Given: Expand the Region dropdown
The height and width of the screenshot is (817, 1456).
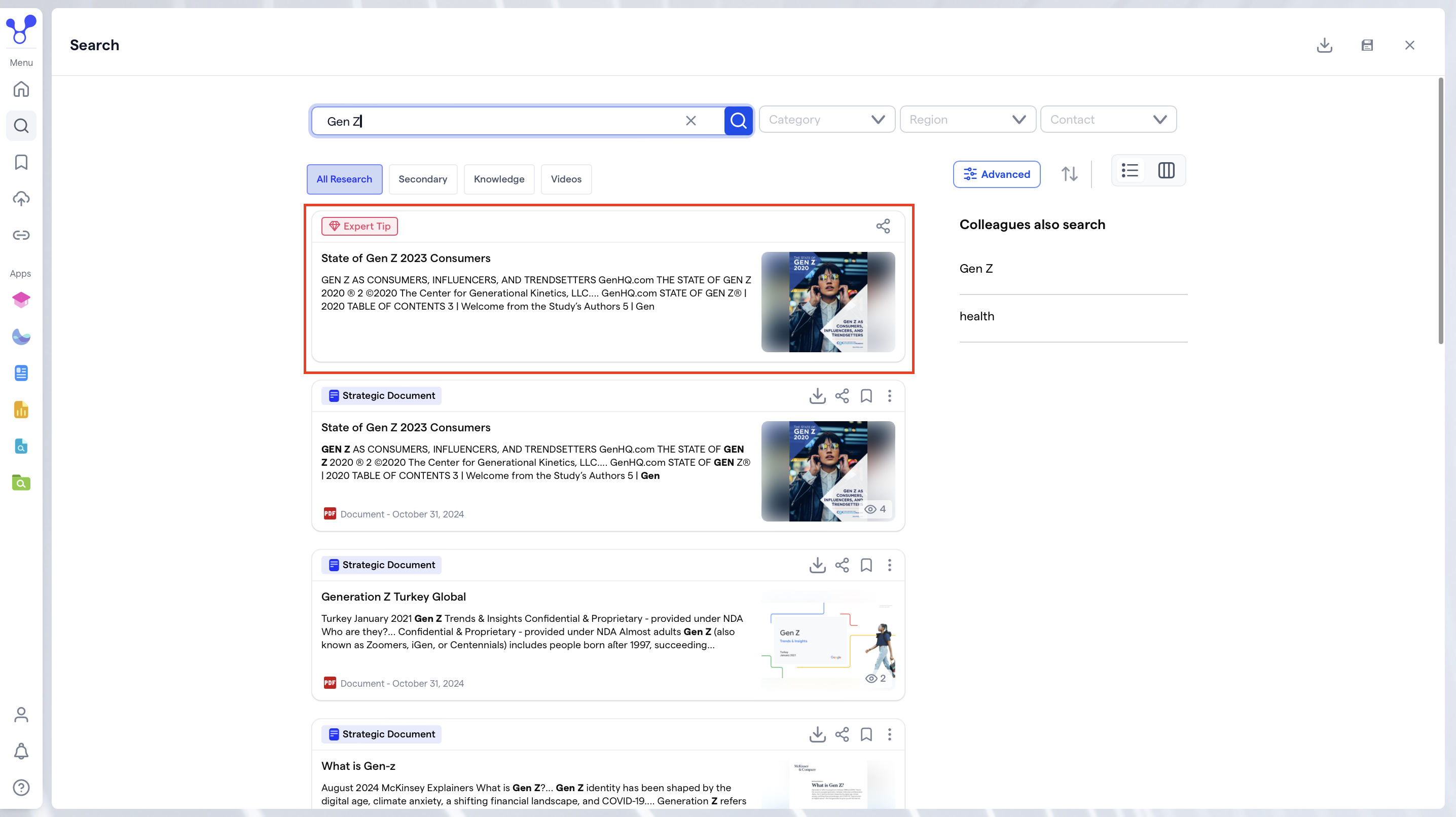Looking at the screenshot, I should click(968, 119).
